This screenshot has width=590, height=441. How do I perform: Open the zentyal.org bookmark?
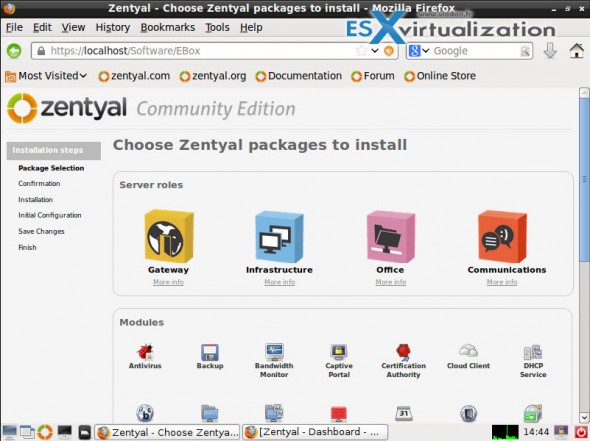click(x=213, y=76)
